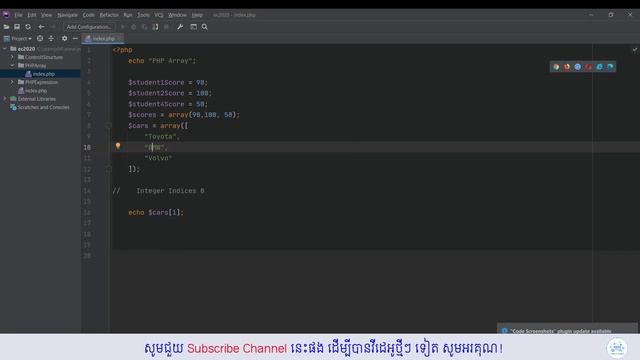Screen dimensions: 640x360
Task: Click the Synchronize/reload toolbar icon
Action: (x=28, y=27)
